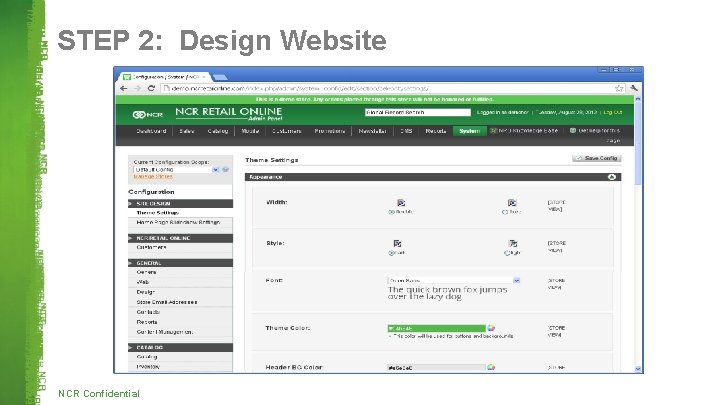
Task: Open the Newsletter menu
Action: point(372,131)
